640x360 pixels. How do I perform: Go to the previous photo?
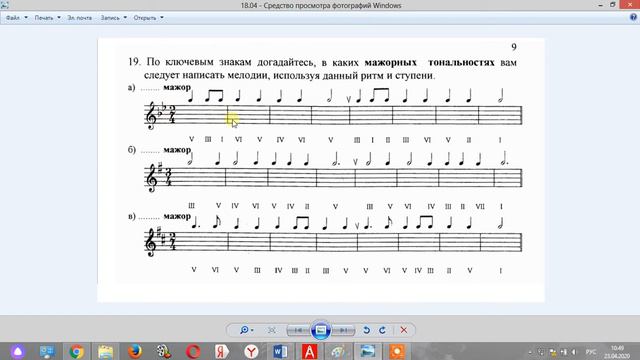(x=298, y=330)
